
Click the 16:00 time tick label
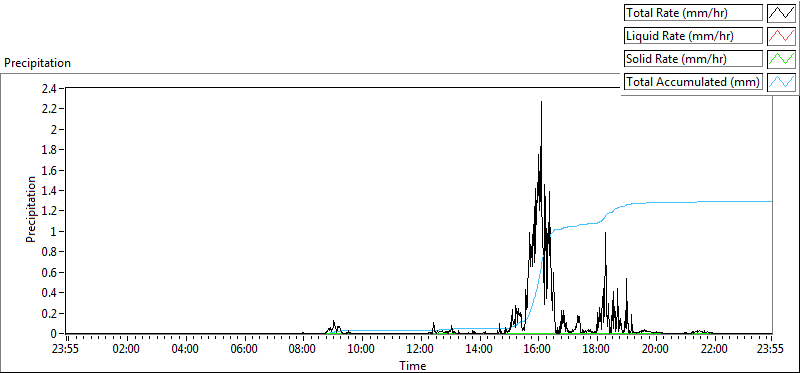pos(538,350)
